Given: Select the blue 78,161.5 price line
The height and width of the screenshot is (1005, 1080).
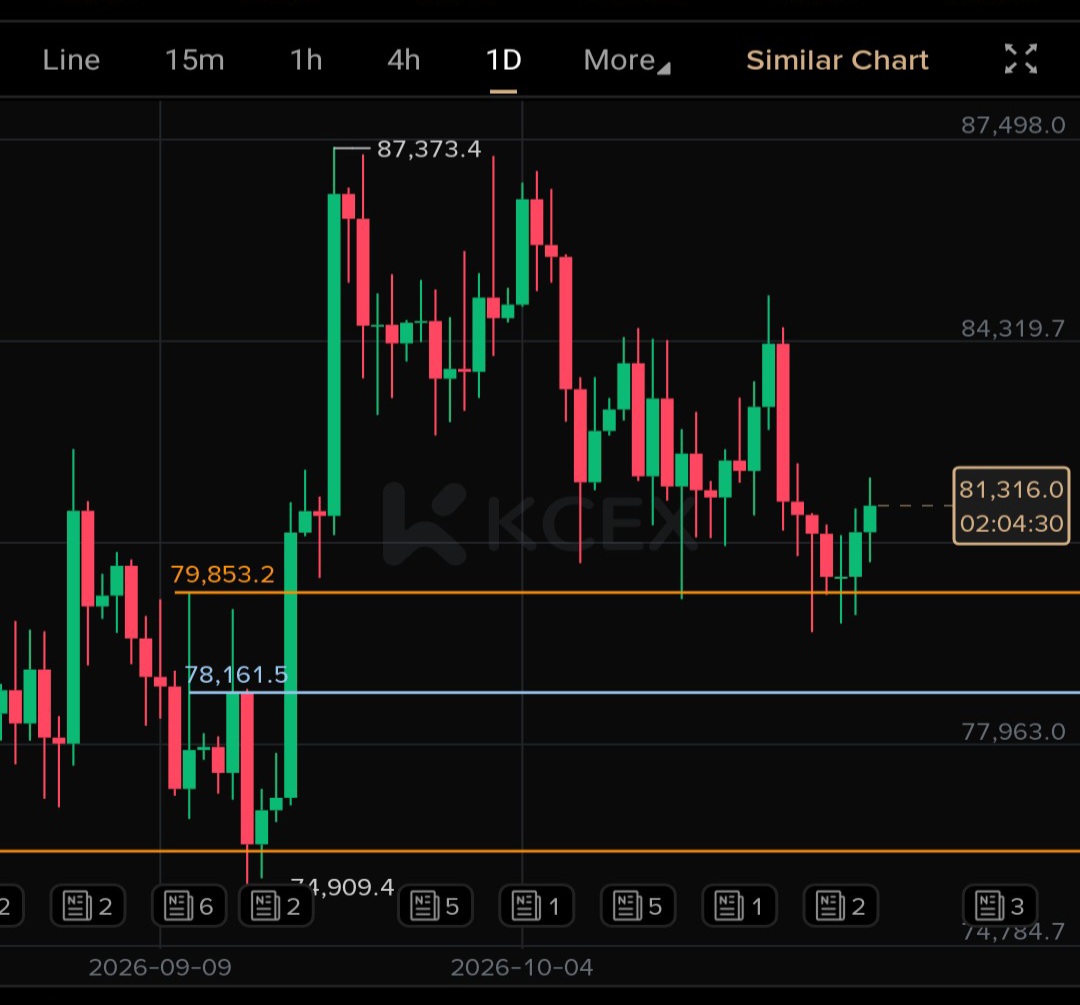Looking at the screenshot, I should point(634,692).
